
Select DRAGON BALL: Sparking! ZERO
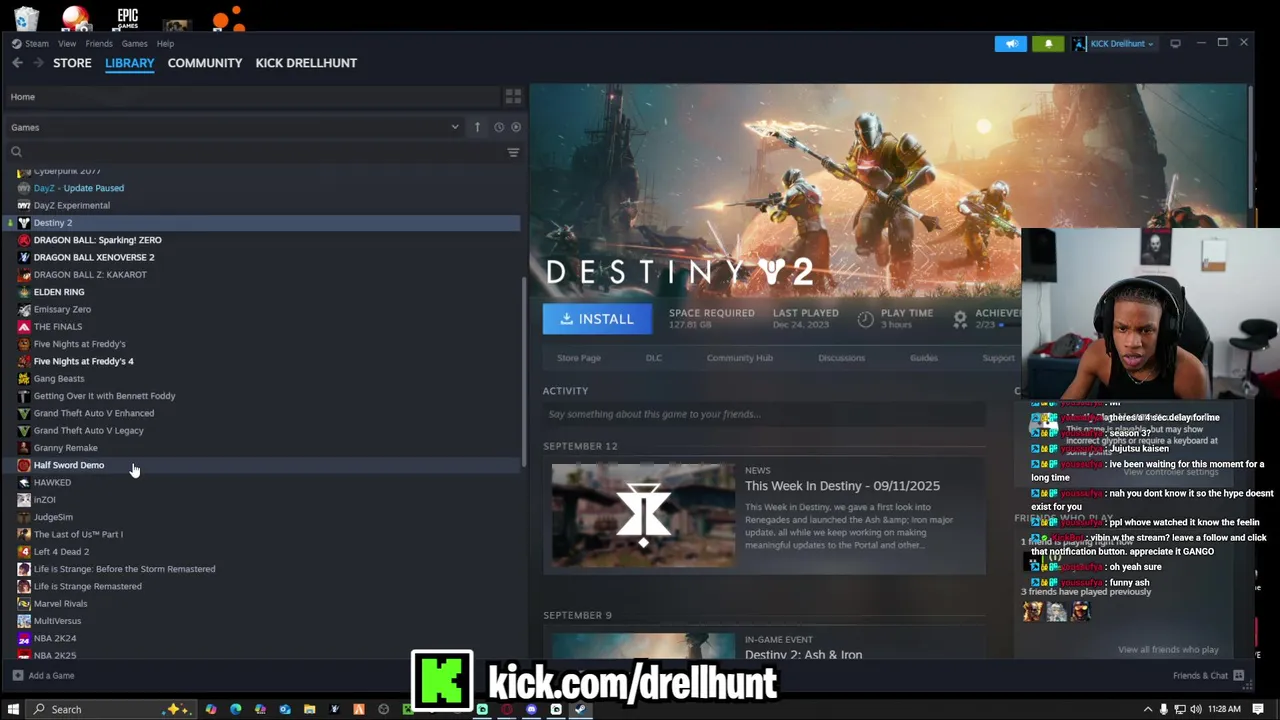tap(97, 240)
